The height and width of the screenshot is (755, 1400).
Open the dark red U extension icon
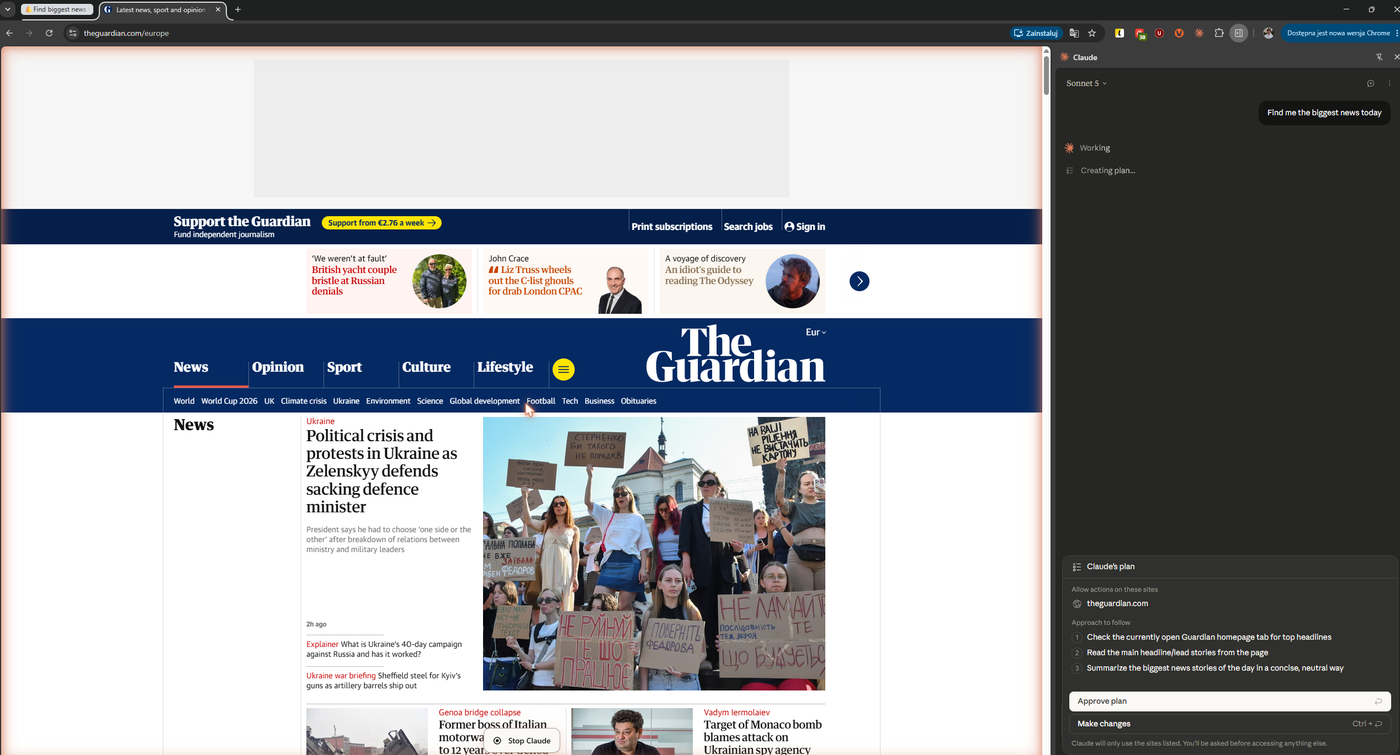(x=1159, y=33)
